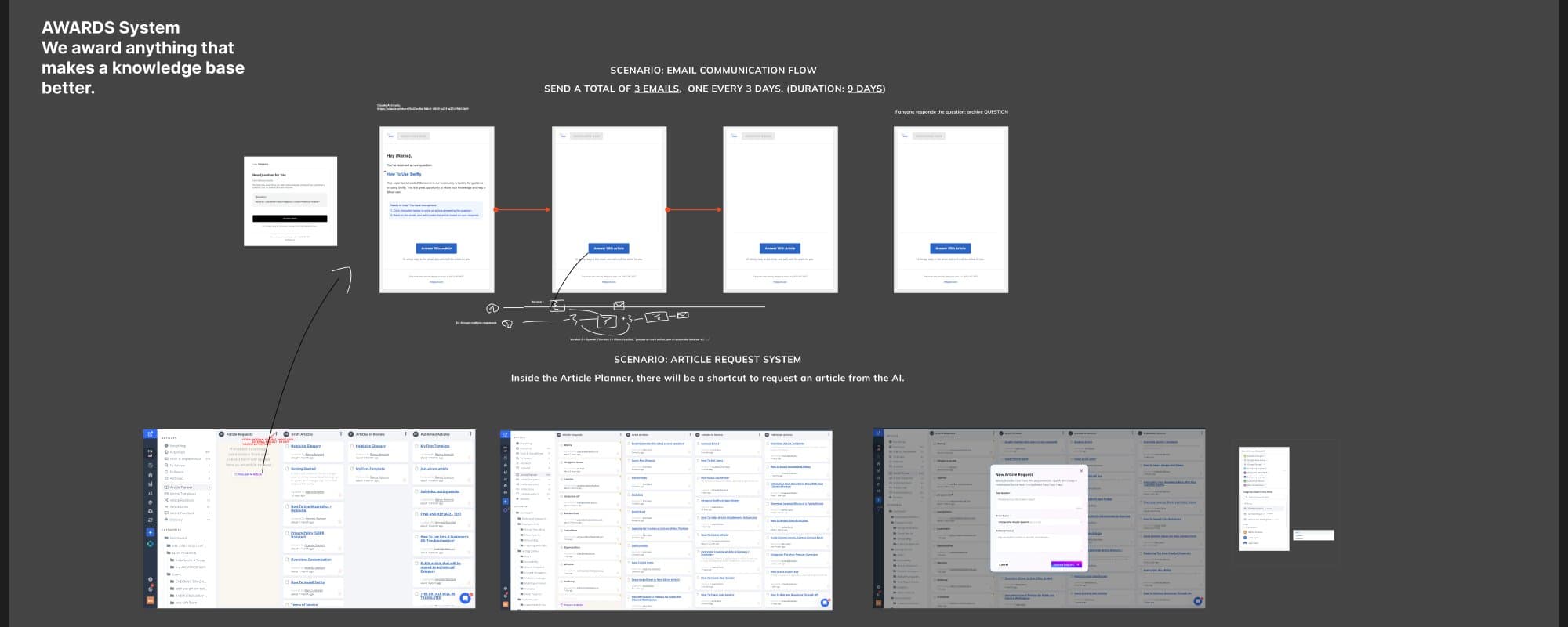1568x627 pixels.
Task: Click Answer With Article in email between red arrows
Action: (609, 248)
